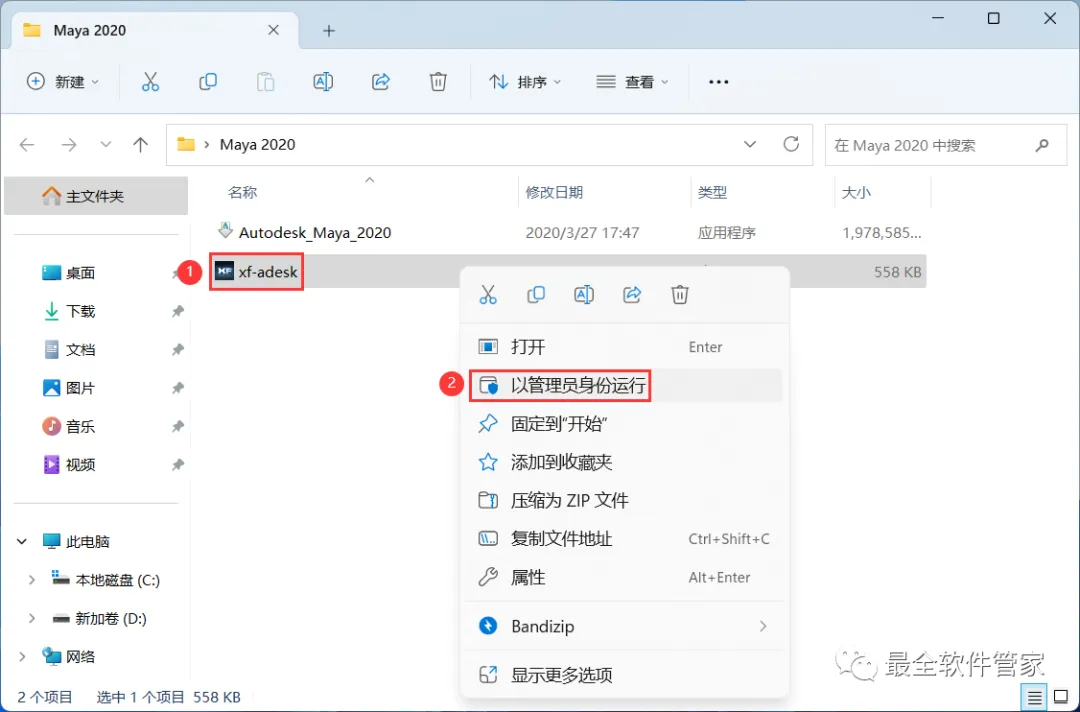Choose 添加到收藏夹 in the context menu

pyautogui.click(x=625, y=462)
